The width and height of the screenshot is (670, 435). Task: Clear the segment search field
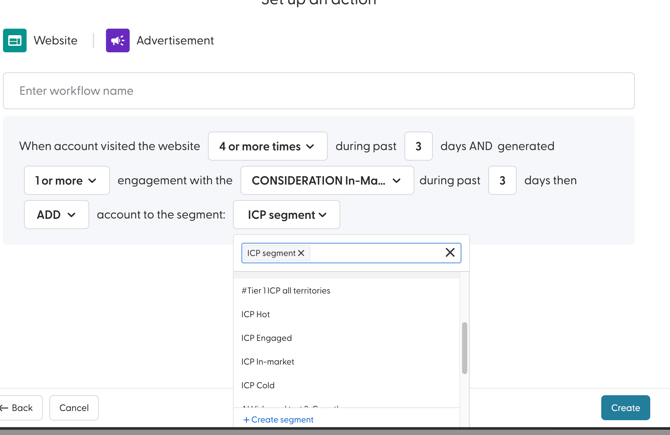click(450, 253)
